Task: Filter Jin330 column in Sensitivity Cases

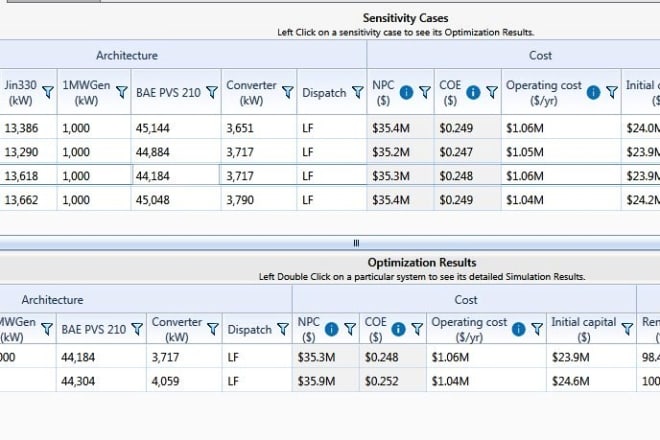Action: click(48, 92)
